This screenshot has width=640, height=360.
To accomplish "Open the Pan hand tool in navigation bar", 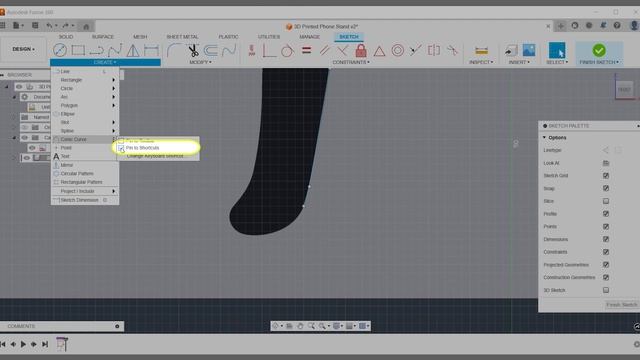I will (300, 326).
